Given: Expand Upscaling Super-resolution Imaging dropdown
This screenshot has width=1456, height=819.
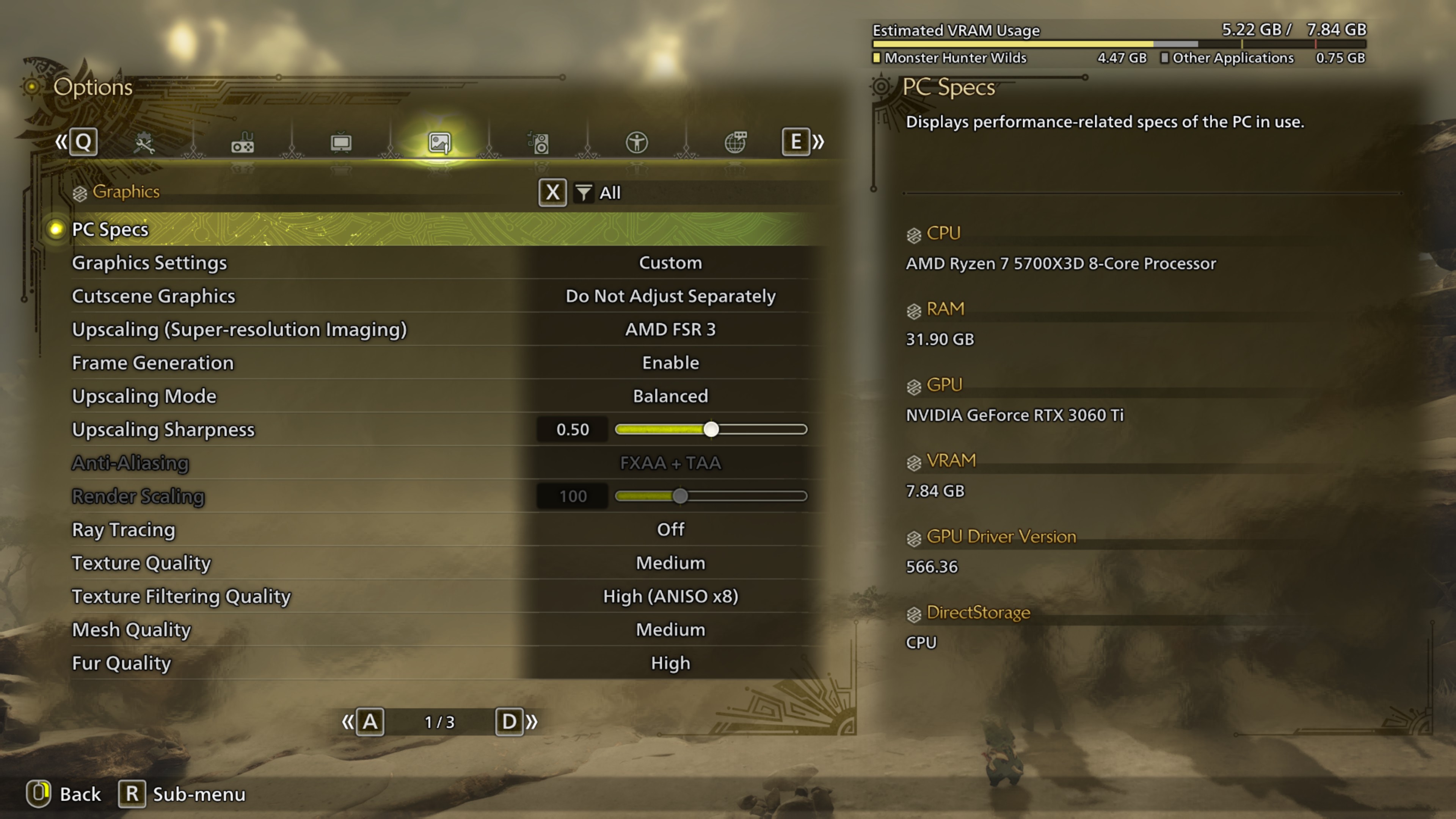Looking at the screenshot, I should tap(670, 329).
